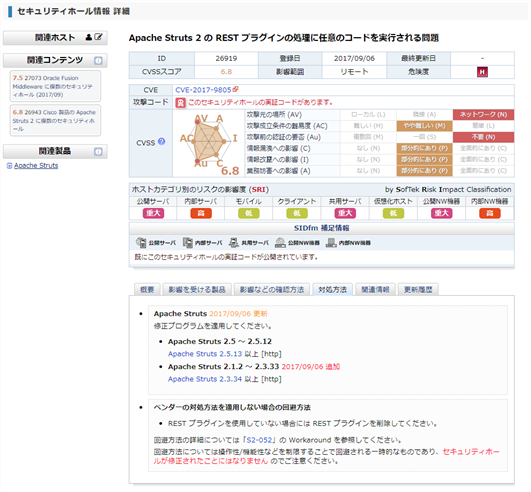Click the 高 badge under 内部NW機器

click(x=489, y=213)
